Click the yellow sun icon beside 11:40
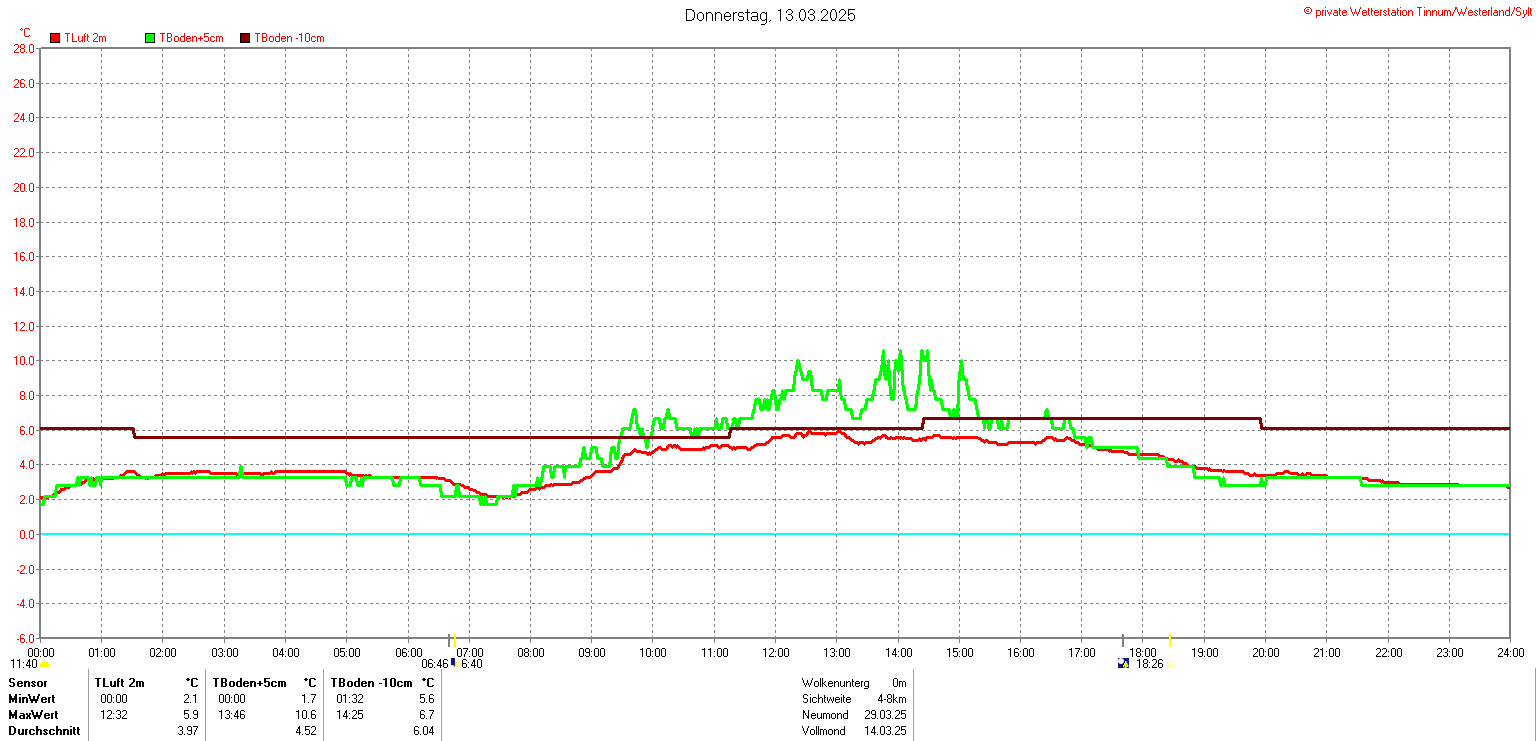1536x741 pixels. point(44,664)
